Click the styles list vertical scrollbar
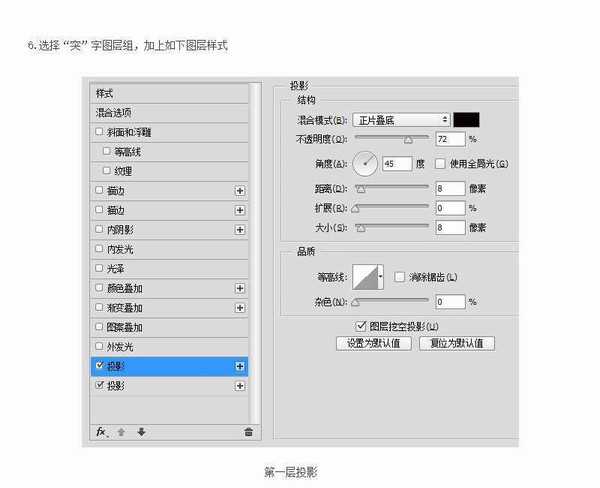Screen dimensions: 600x488 point(254,253)
